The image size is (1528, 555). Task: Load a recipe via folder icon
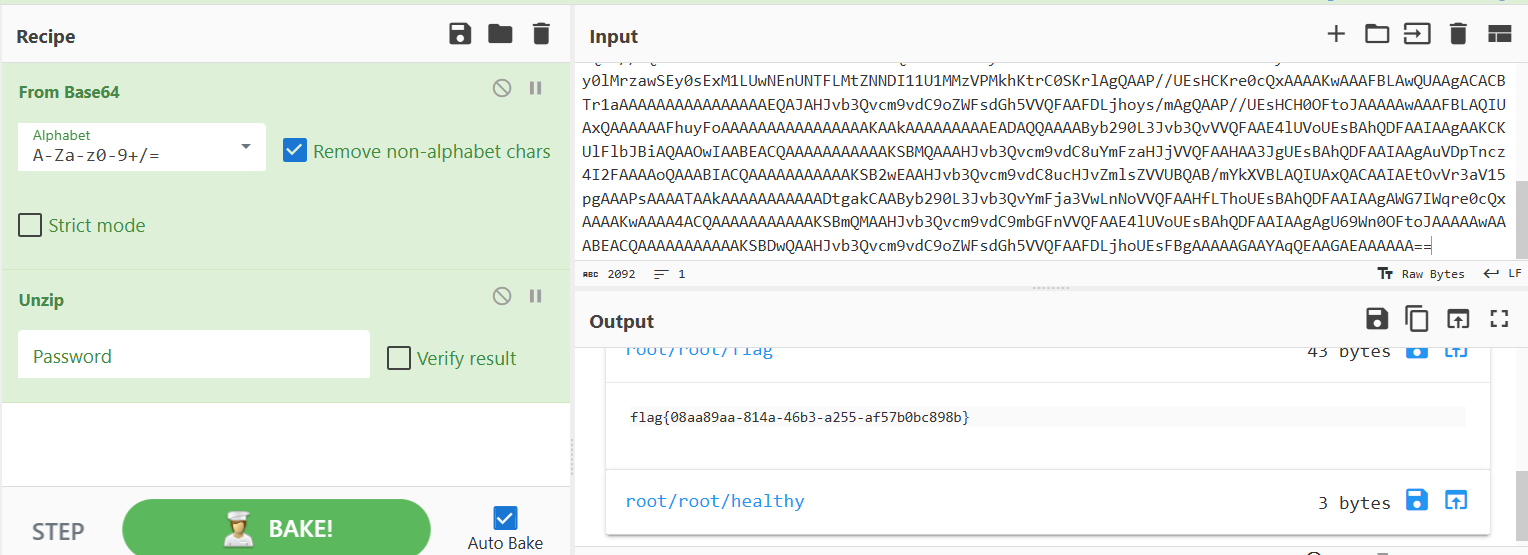[500, 34]
